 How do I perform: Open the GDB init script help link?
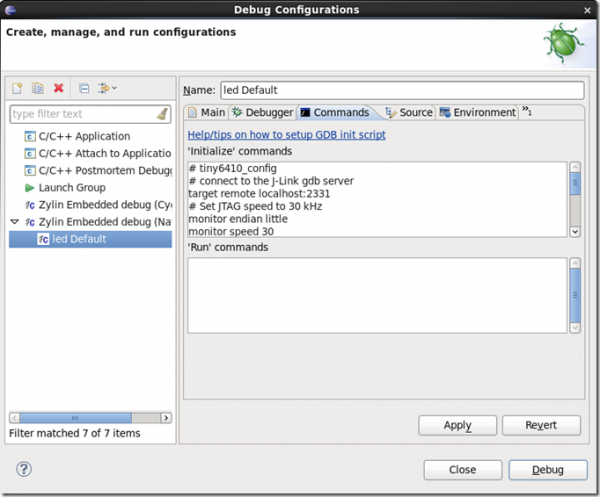tap(286, 134)
